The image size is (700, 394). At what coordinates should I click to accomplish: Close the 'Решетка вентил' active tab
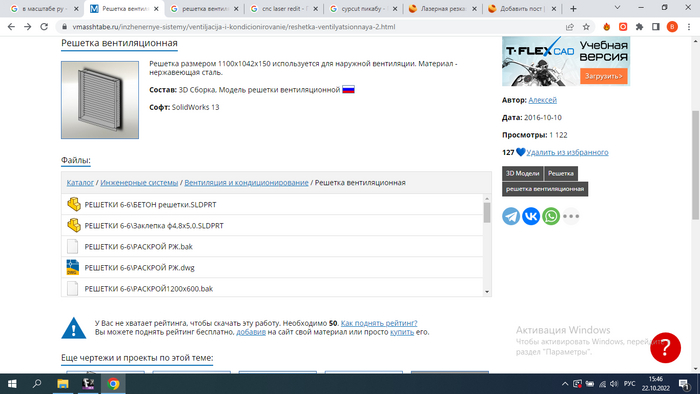(x=156, y=8)
